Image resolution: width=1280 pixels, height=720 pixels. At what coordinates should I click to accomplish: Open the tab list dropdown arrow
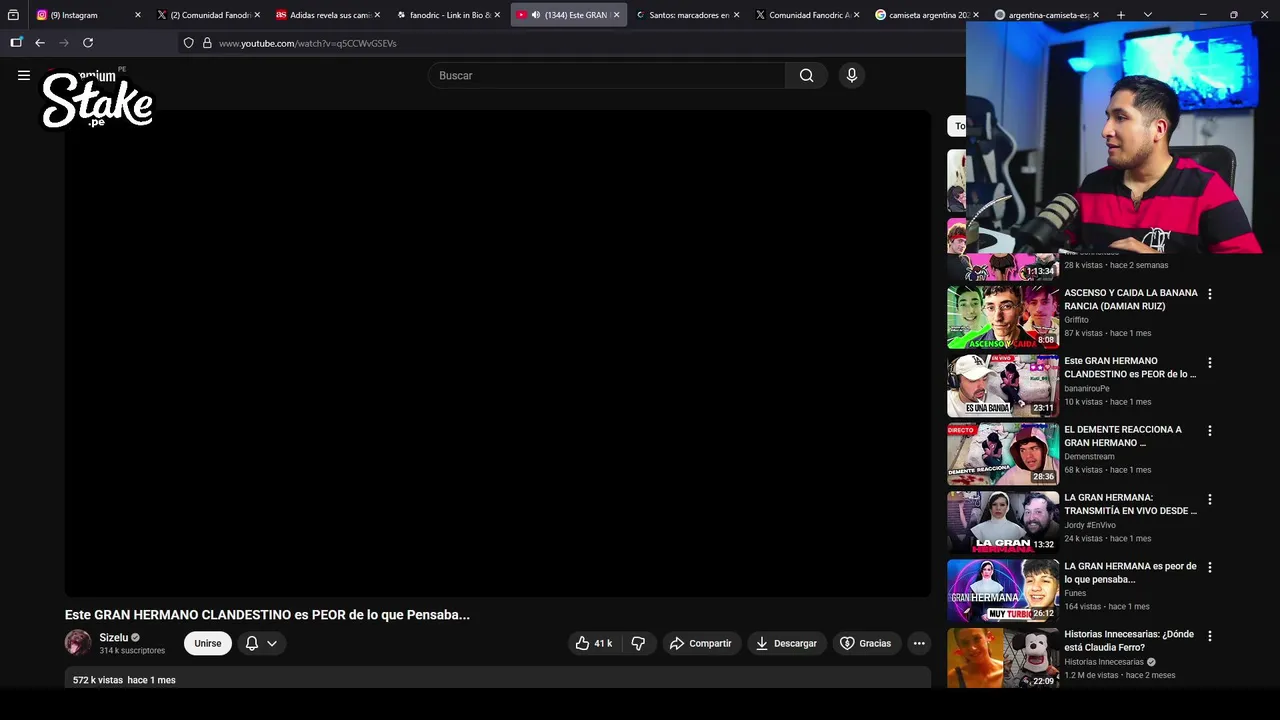[1148, 15]
